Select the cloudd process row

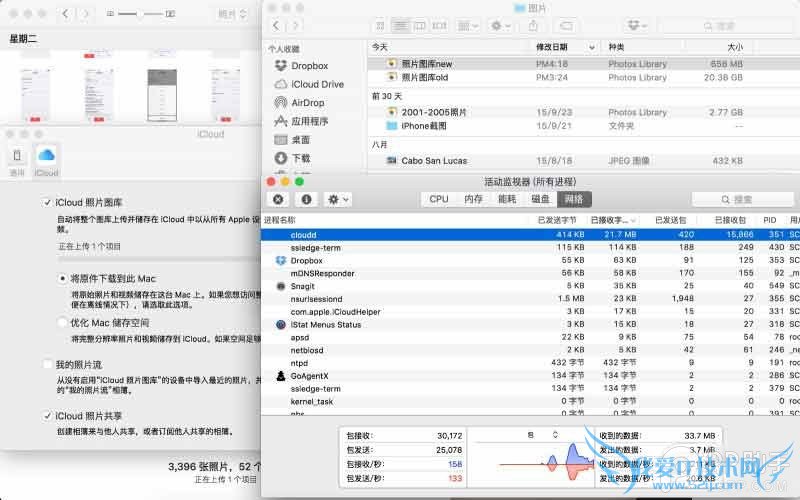pos(531,235)
